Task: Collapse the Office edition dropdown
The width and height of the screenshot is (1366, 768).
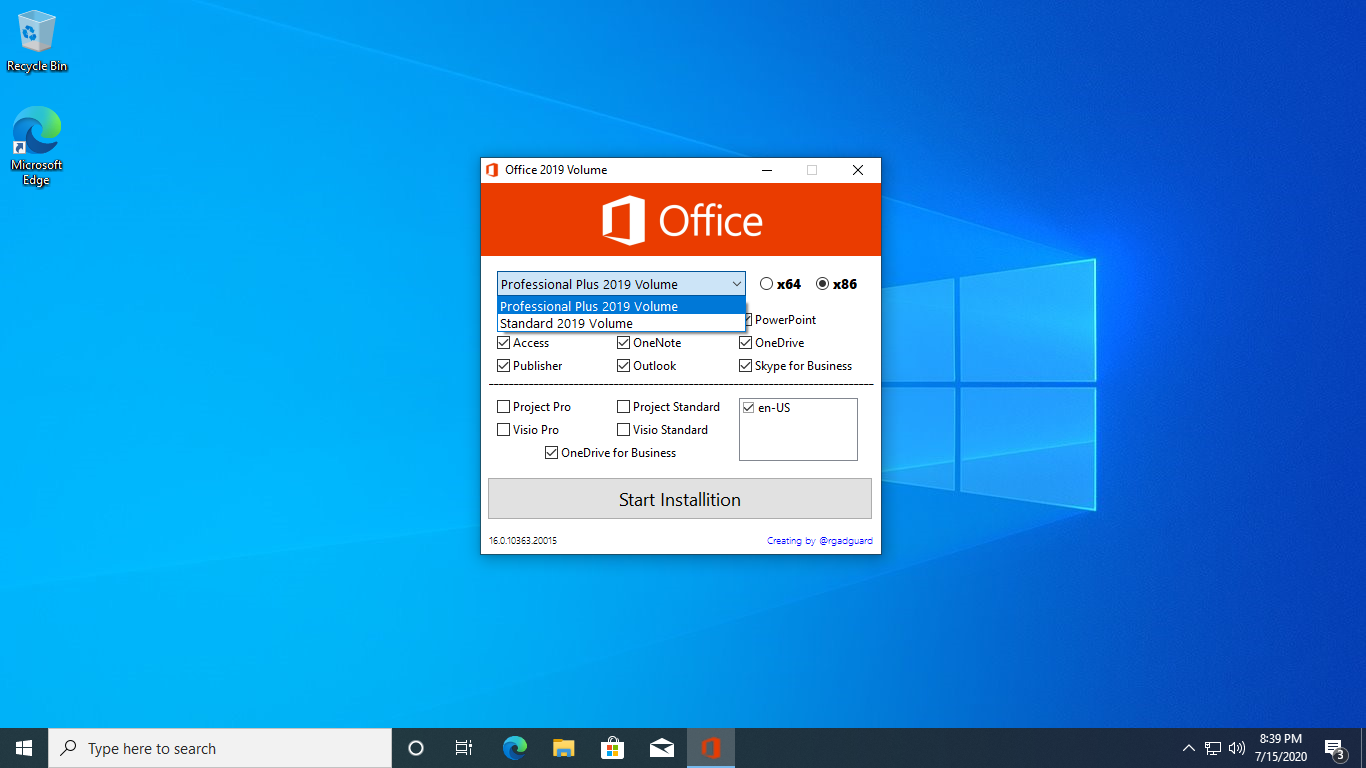Action: click(736, 284)
